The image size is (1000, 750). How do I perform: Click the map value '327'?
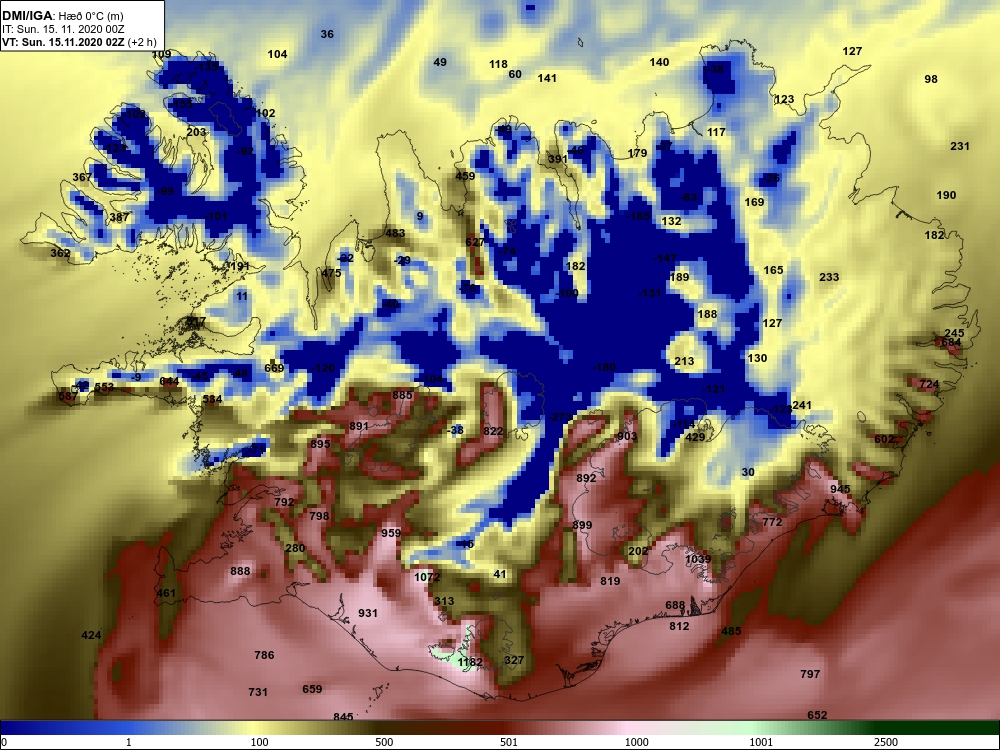click(x=514, y=660)
